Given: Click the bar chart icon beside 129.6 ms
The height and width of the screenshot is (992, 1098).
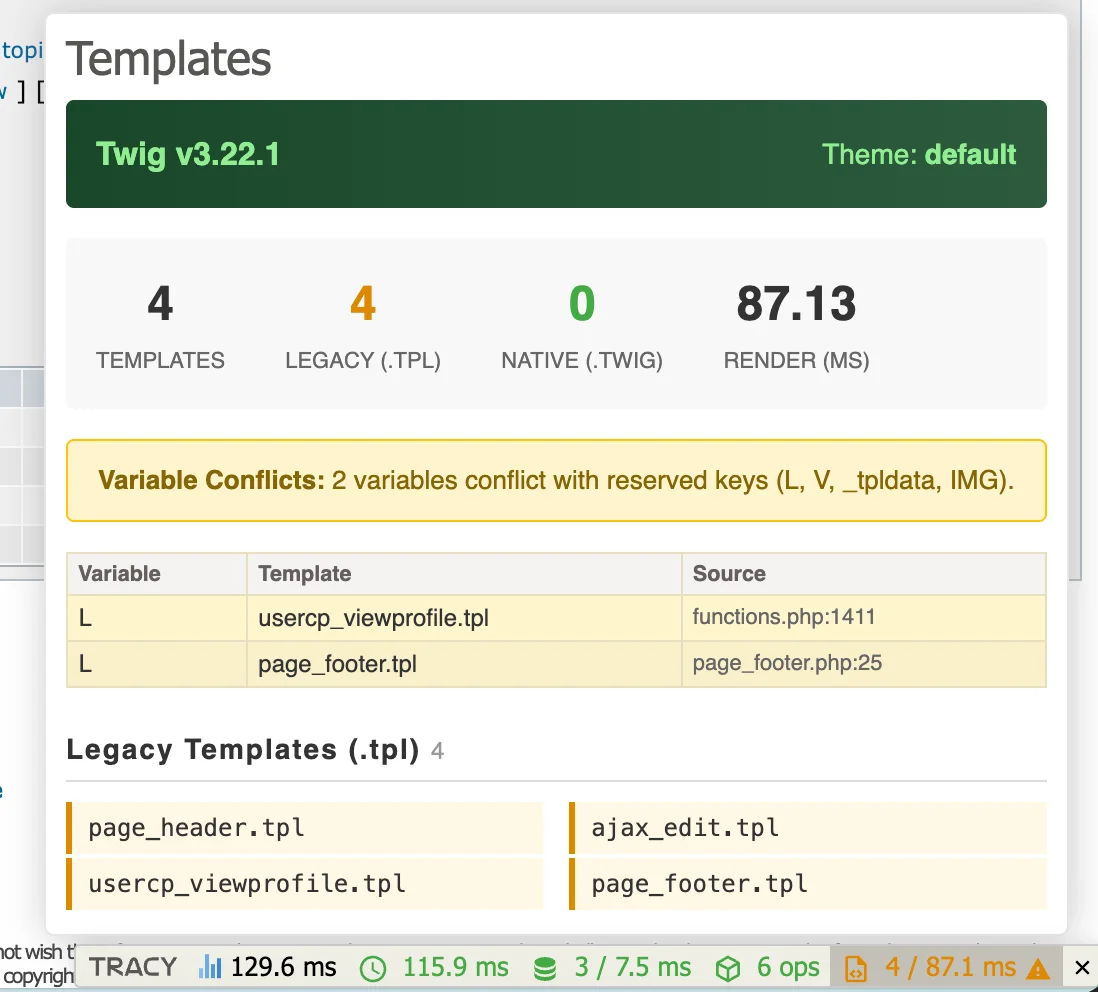Looking at the screenshot, I should coord(209,967).
